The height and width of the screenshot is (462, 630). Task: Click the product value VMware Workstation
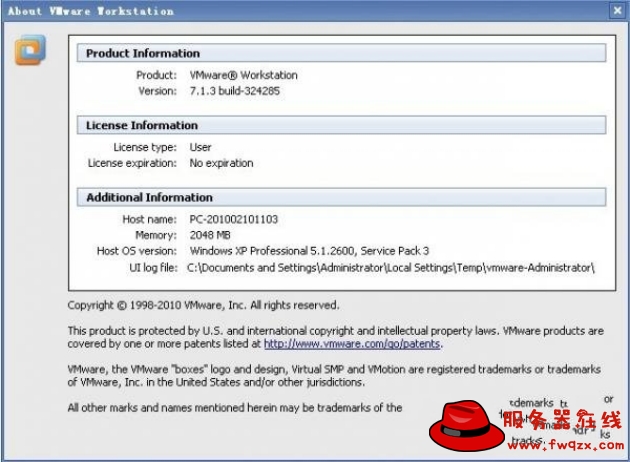[x=243, y=75]
